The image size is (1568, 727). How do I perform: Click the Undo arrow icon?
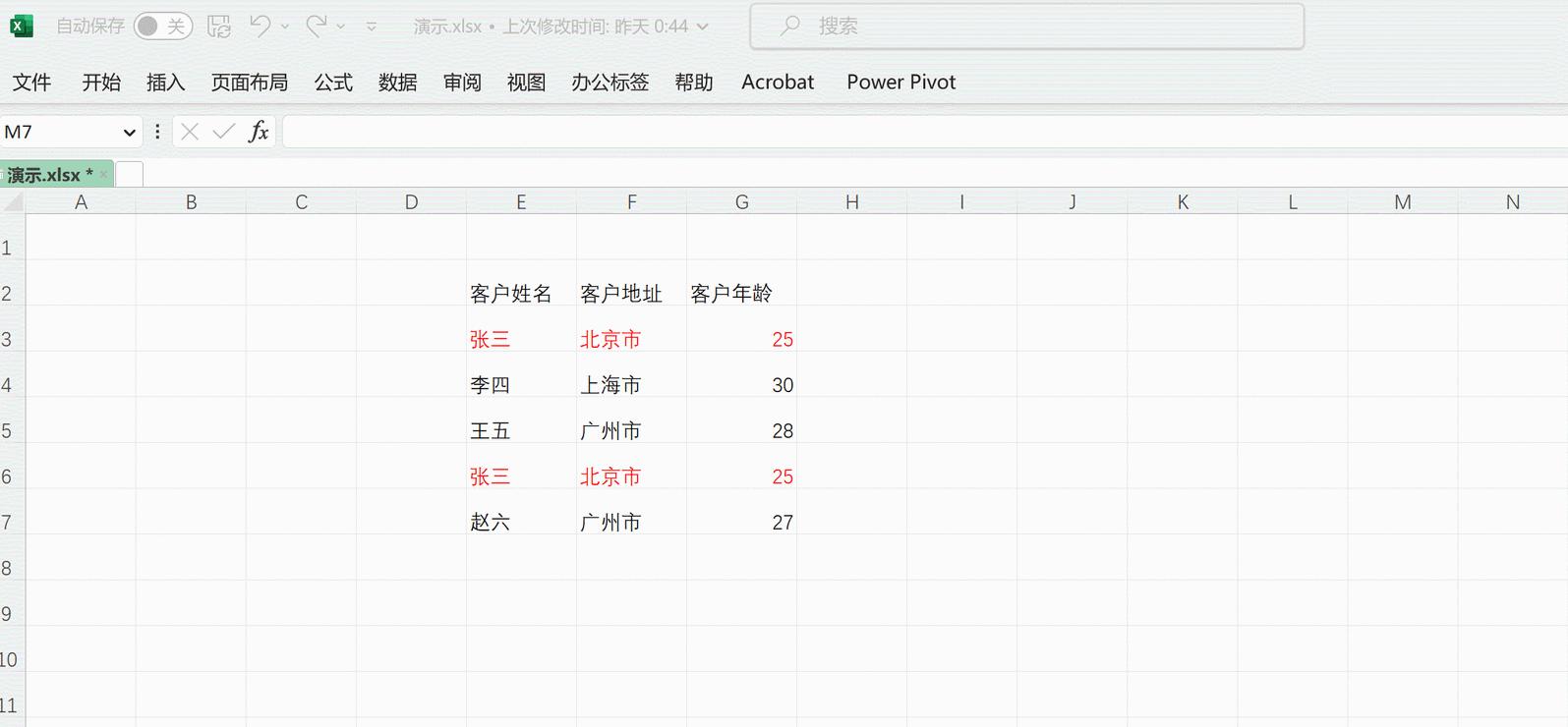click(260, 26)
